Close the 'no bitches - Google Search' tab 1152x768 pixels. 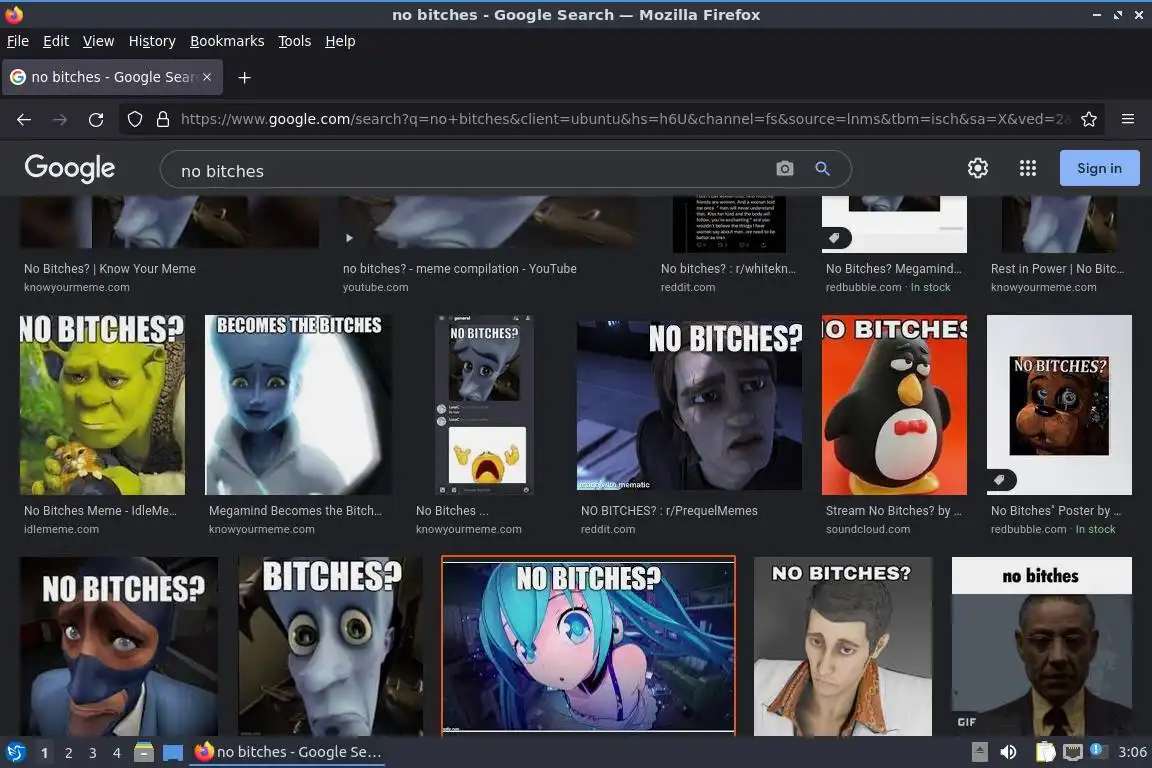tap(207, 76)
